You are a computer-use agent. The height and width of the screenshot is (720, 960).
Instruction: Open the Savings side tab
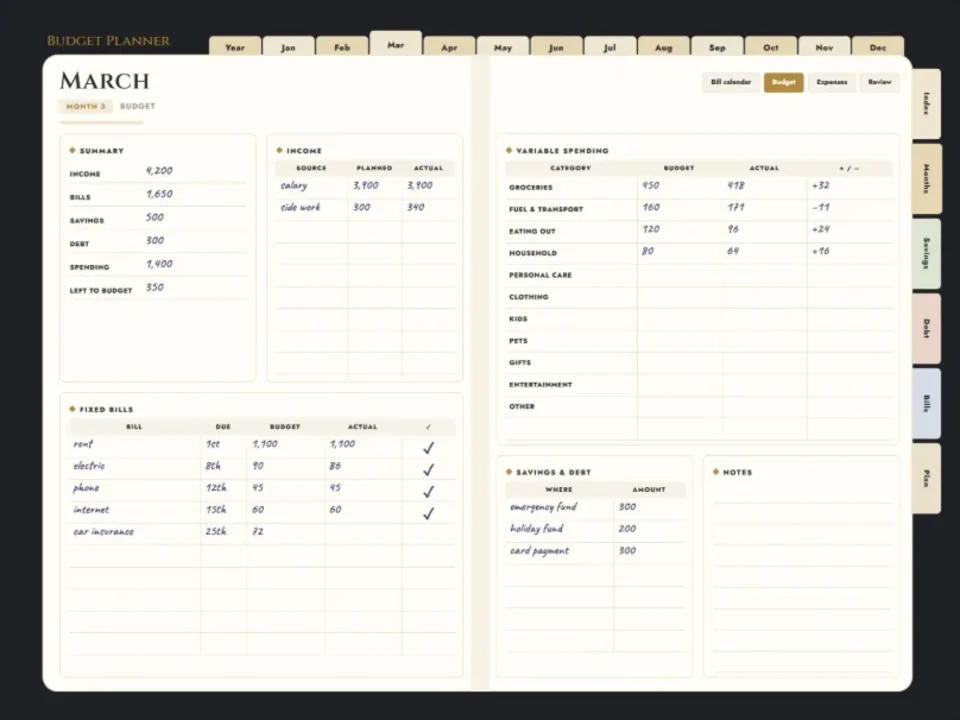[926, 253]
